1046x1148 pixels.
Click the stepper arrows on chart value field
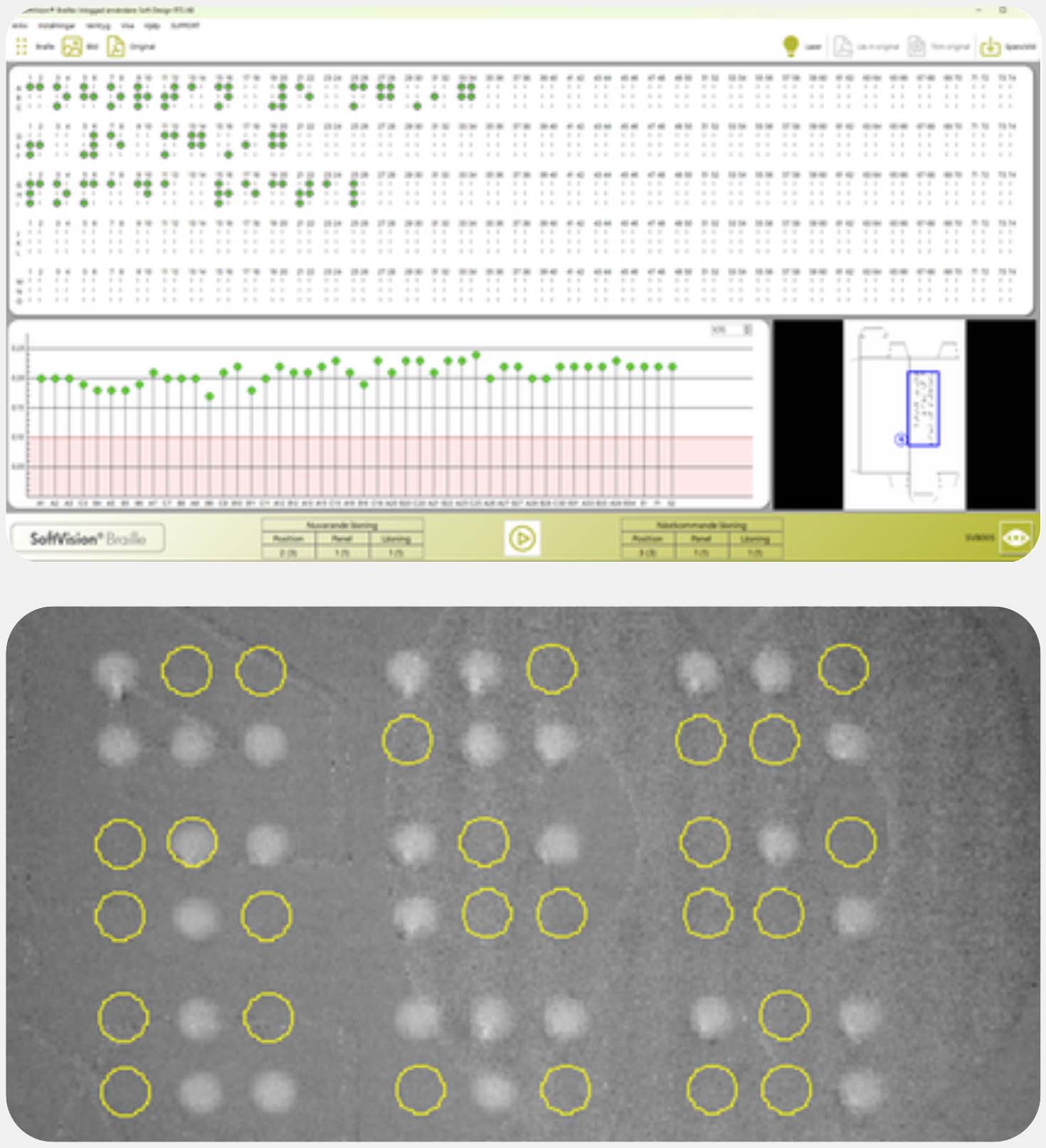(x=747, y=330)
